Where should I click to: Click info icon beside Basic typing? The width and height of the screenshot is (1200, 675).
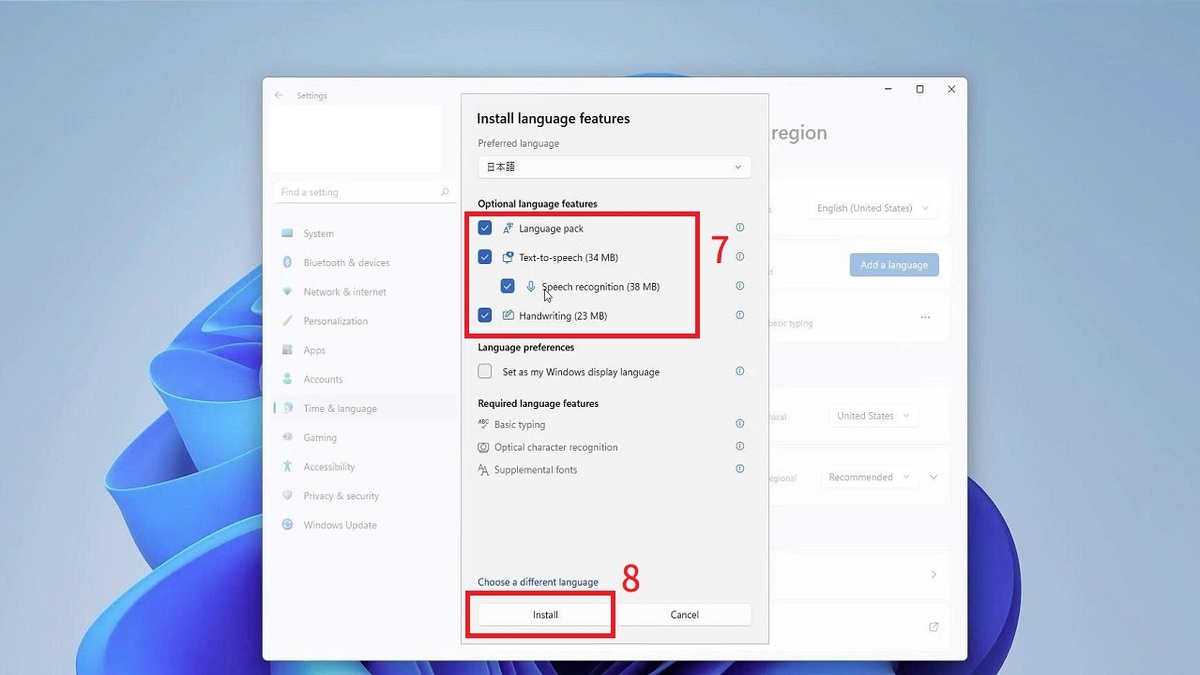740,424
